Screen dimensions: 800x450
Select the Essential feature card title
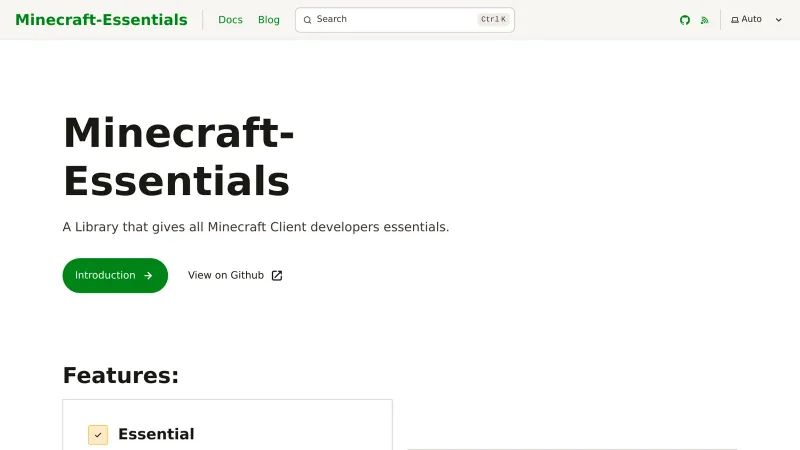click(156, 434)
